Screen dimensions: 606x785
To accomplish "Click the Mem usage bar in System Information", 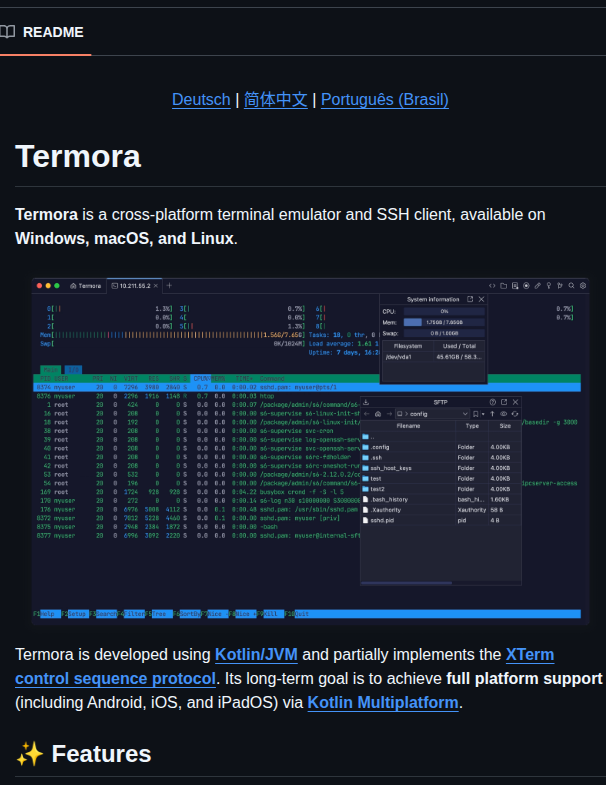I will click(x=444, y=322).
